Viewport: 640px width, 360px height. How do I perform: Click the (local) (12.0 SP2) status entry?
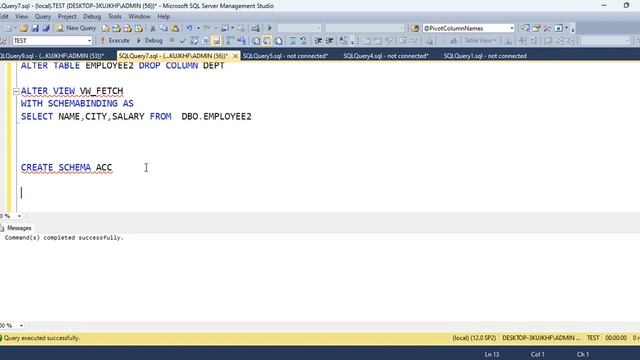pos(474,338)
